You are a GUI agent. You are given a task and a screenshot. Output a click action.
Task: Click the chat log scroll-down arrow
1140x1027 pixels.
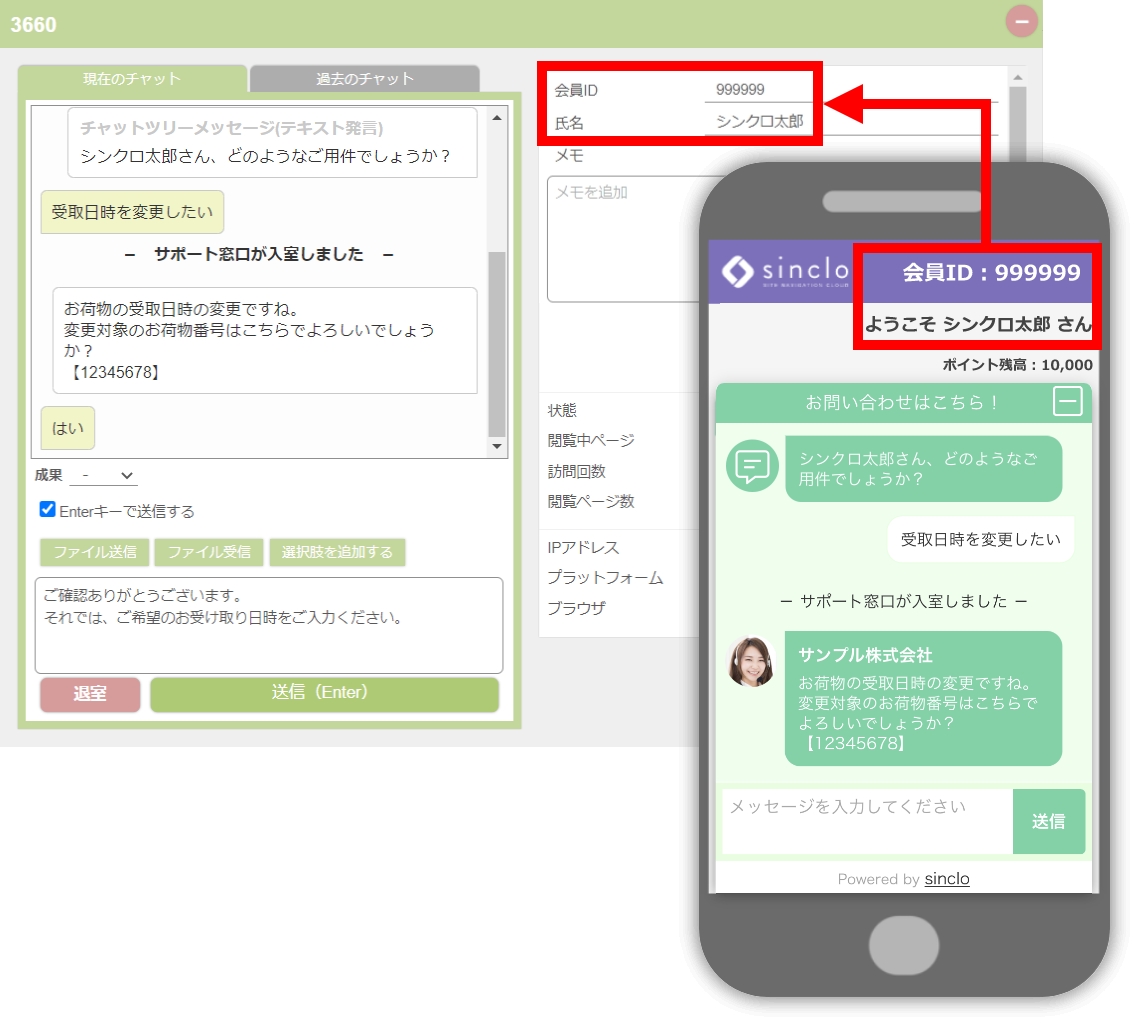pos(497,446)
